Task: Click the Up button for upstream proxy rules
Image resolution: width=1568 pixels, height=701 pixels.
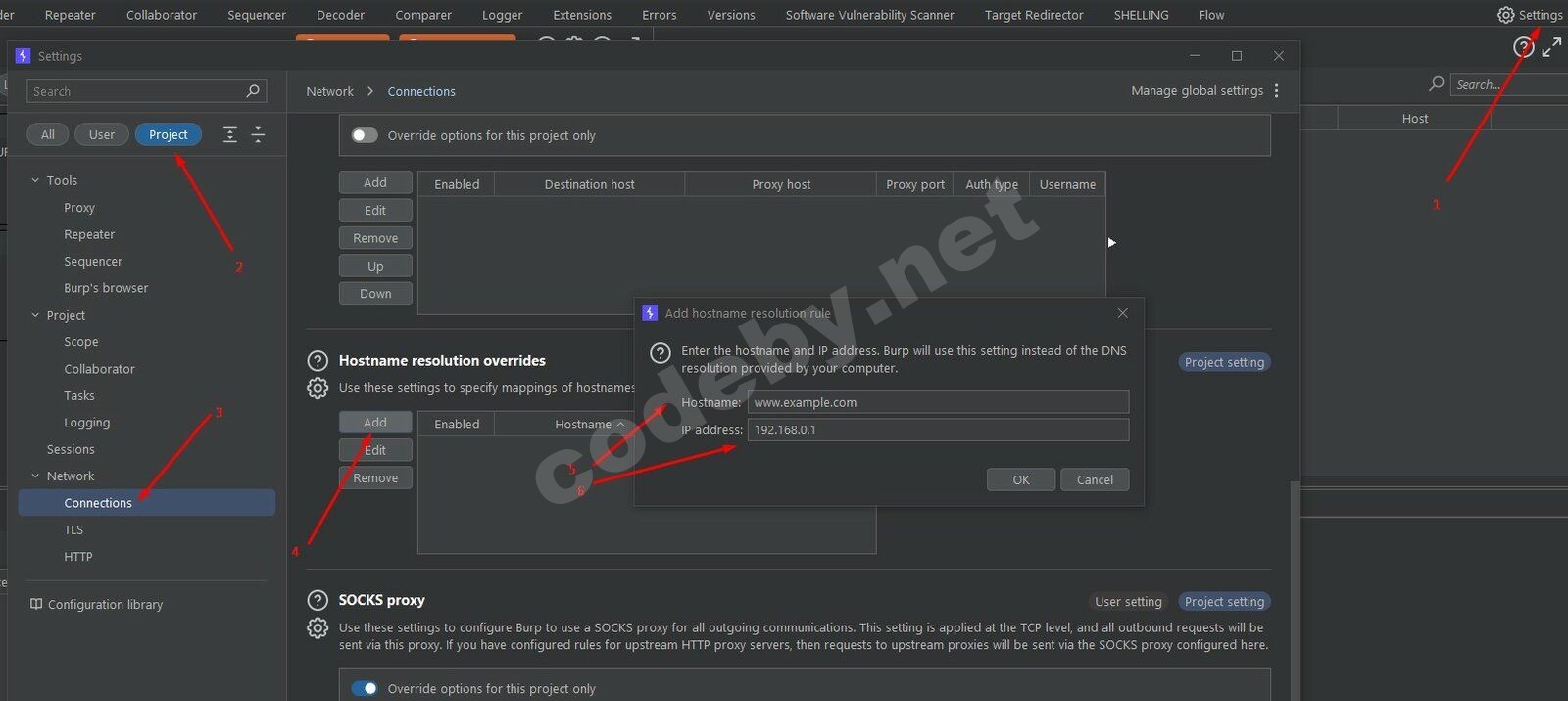Action: 375,266
